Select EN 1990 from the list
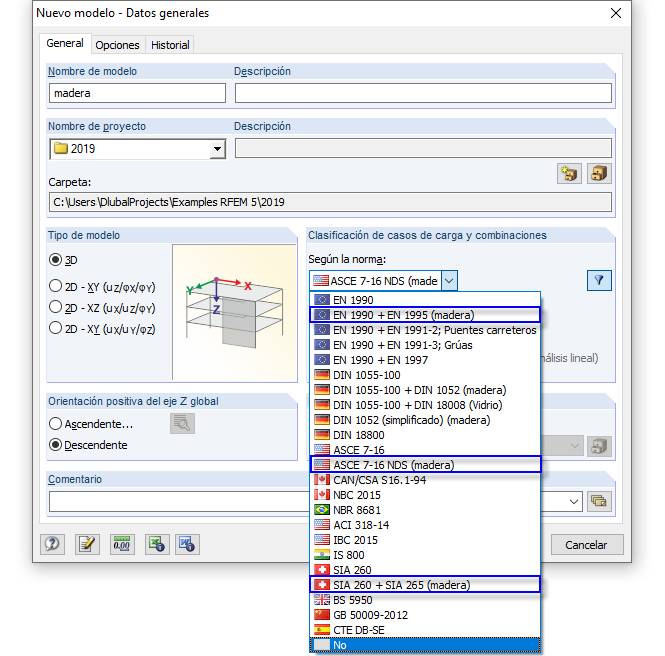The width and height of the screenshot is (665, 656). pyautogui.click(x=425, y=300)
